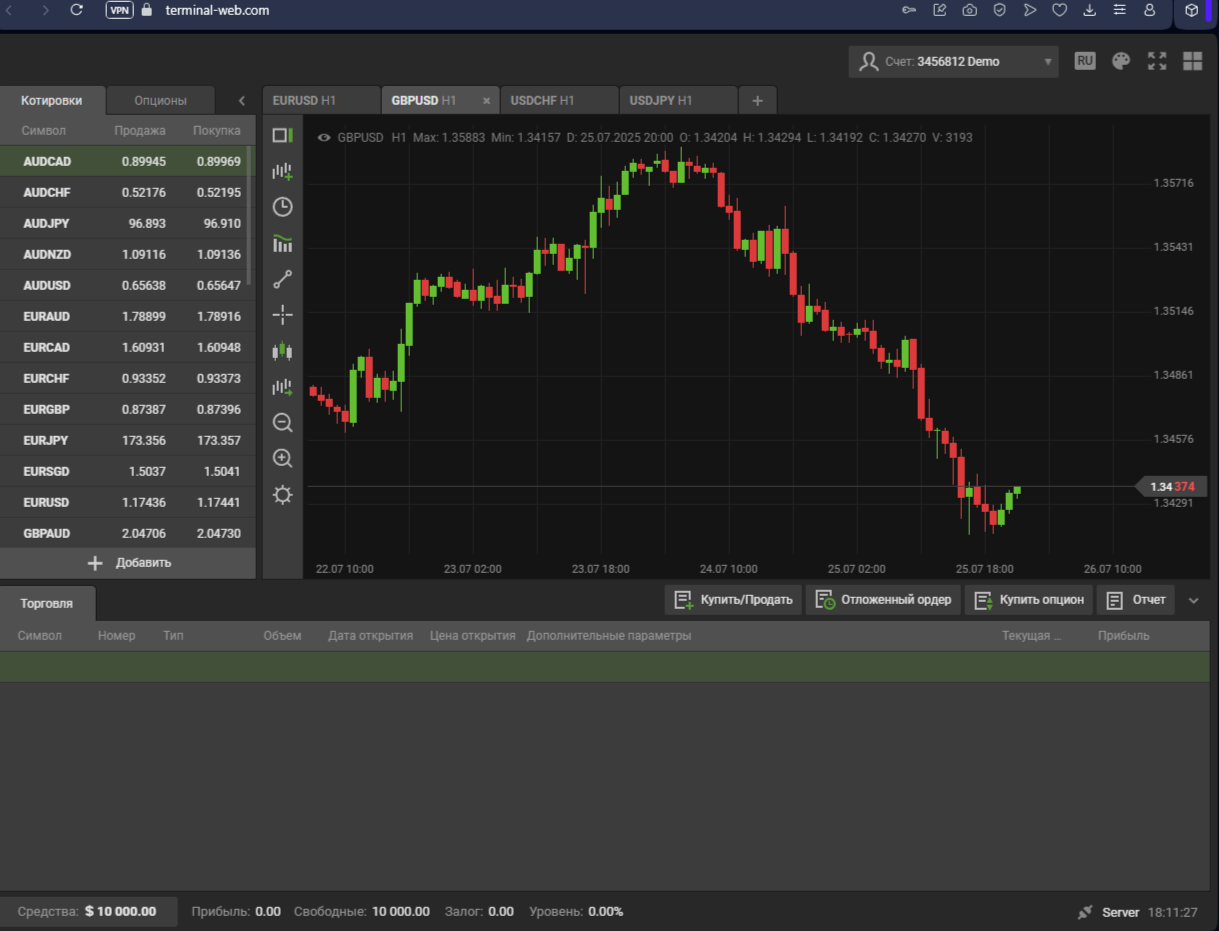1219x931 pixels.
Task: Toggle the RU language button
Action: click(x=1085, y=61)
